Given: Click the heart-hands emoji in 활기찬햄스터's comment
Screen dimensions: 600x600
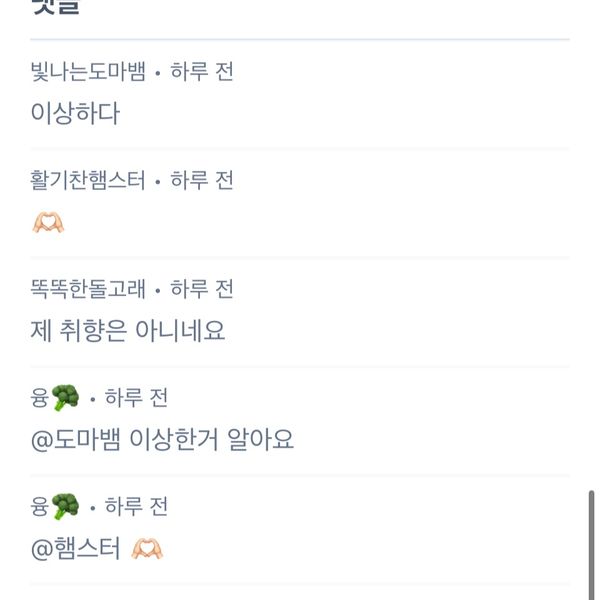Looking at the screenshot, I should coord(48,222).
